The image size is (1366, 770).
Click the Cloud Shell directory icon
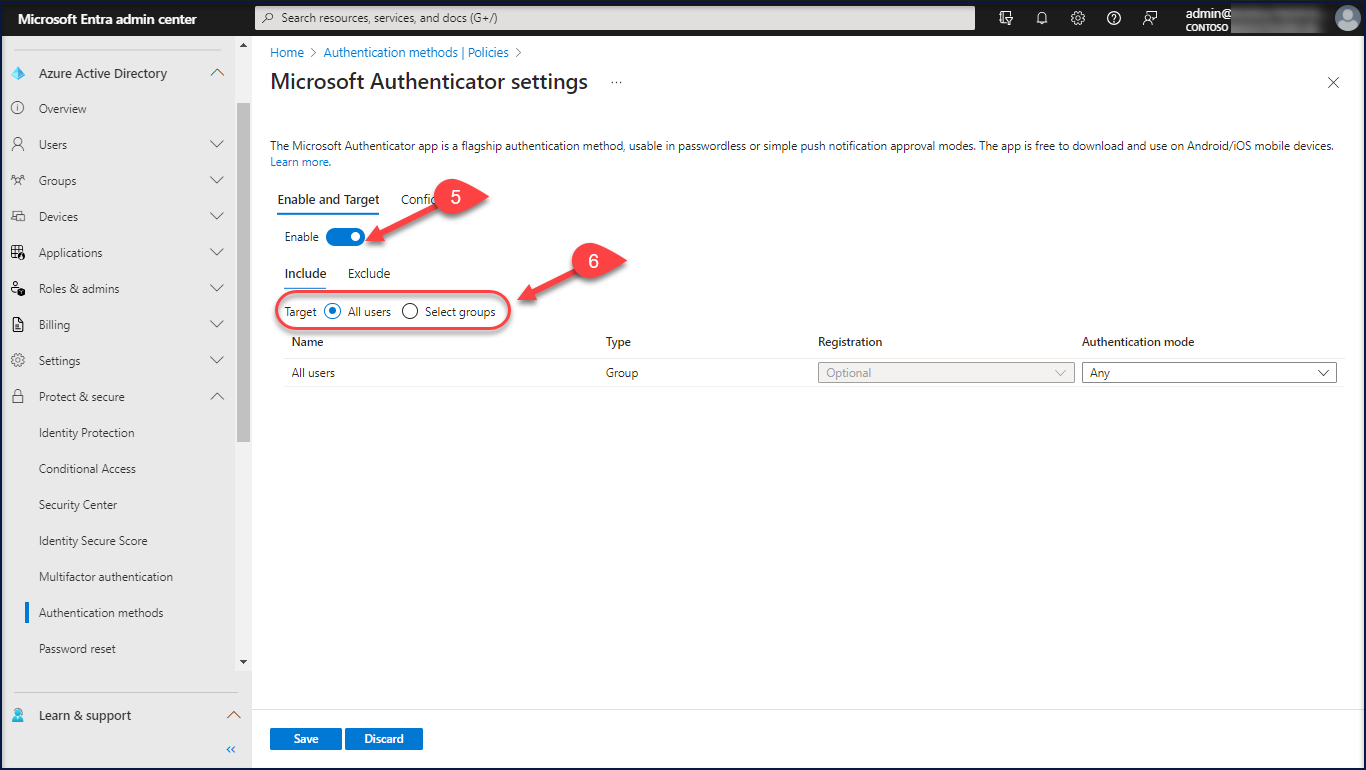point(1006,18)
